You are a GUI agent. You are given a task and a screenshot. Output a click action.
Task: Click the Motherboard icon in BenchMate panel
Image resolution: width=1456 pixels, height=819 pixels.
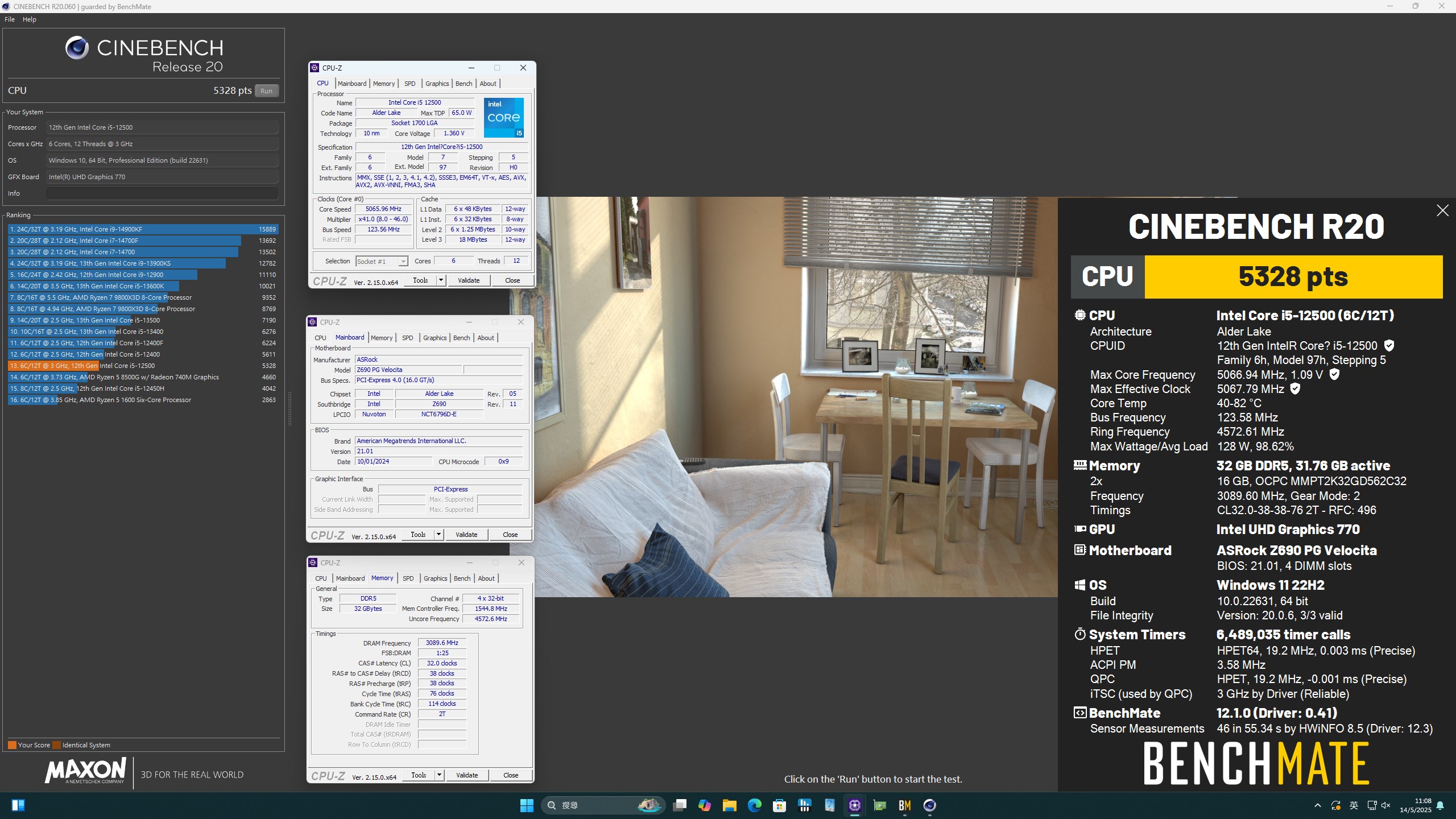click(1079, 550)
